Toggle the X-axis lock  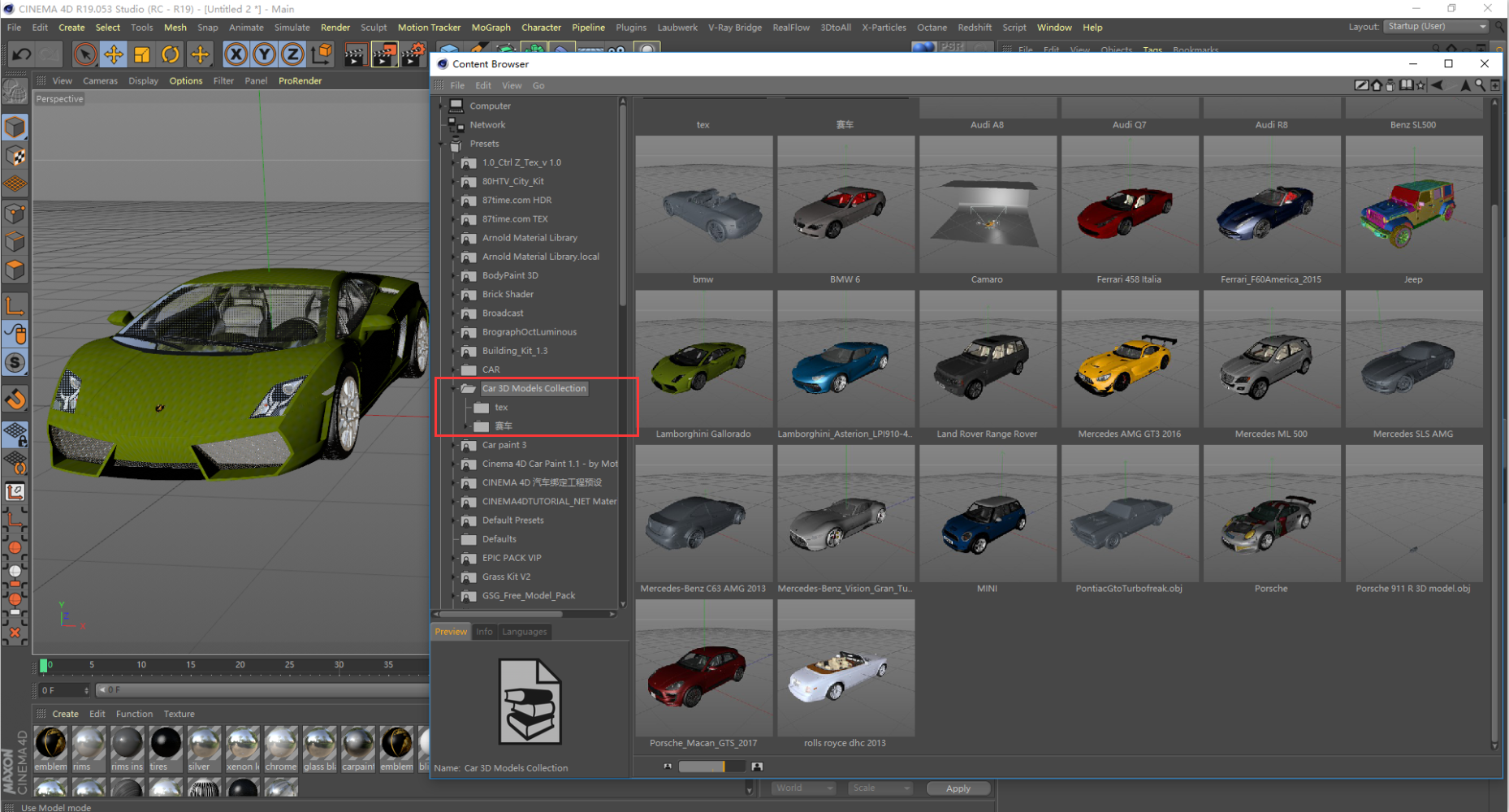pos(236,54)
